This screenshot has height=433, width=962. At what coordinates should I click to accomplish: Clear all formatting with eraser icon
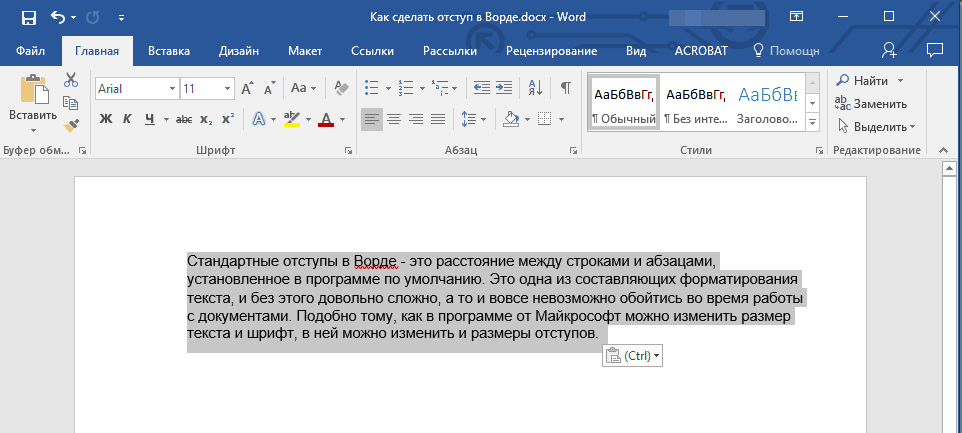pyautogui.click(x=341, y=88)
